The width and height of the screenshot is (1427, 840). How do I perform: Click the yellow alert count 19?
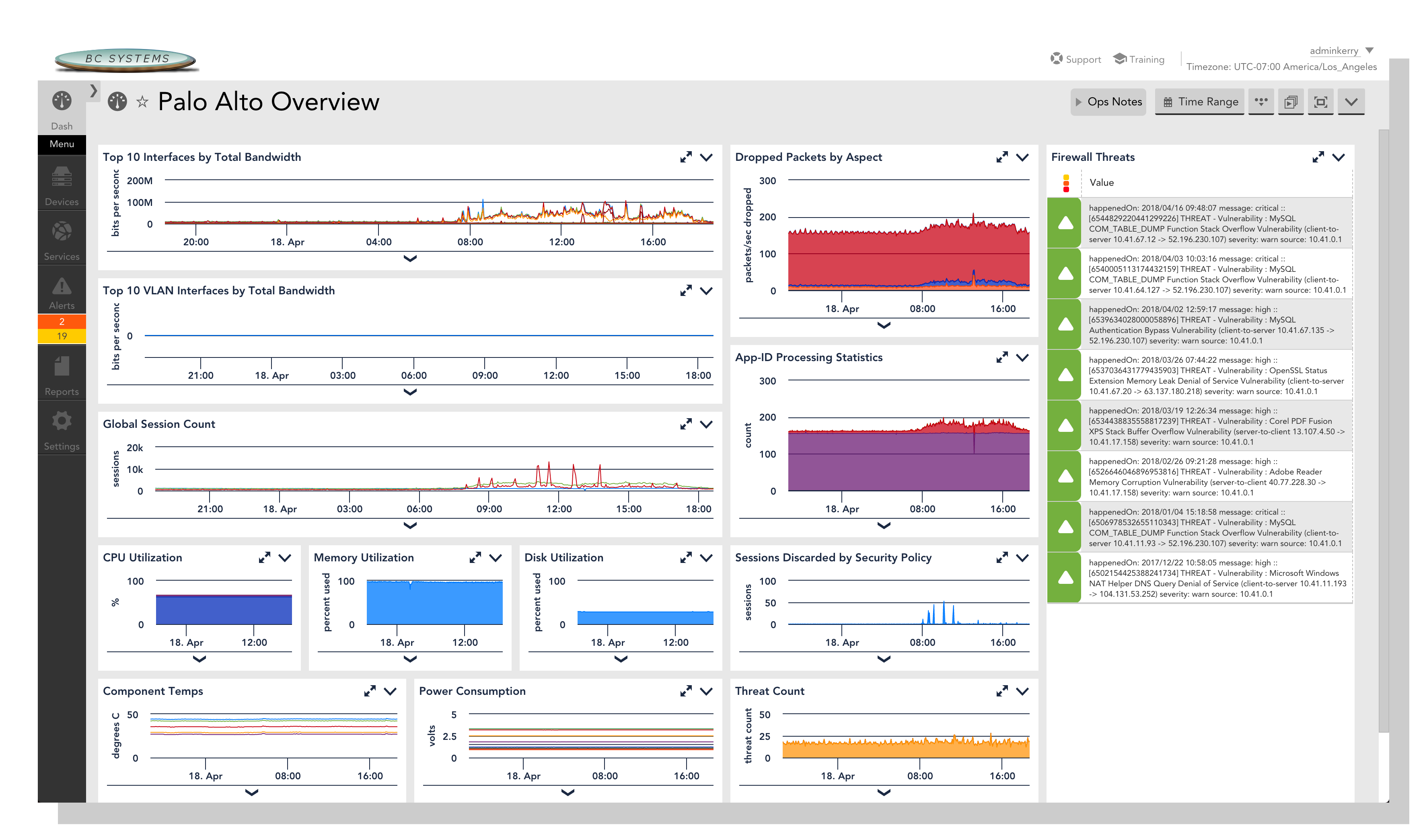point(62,336)
